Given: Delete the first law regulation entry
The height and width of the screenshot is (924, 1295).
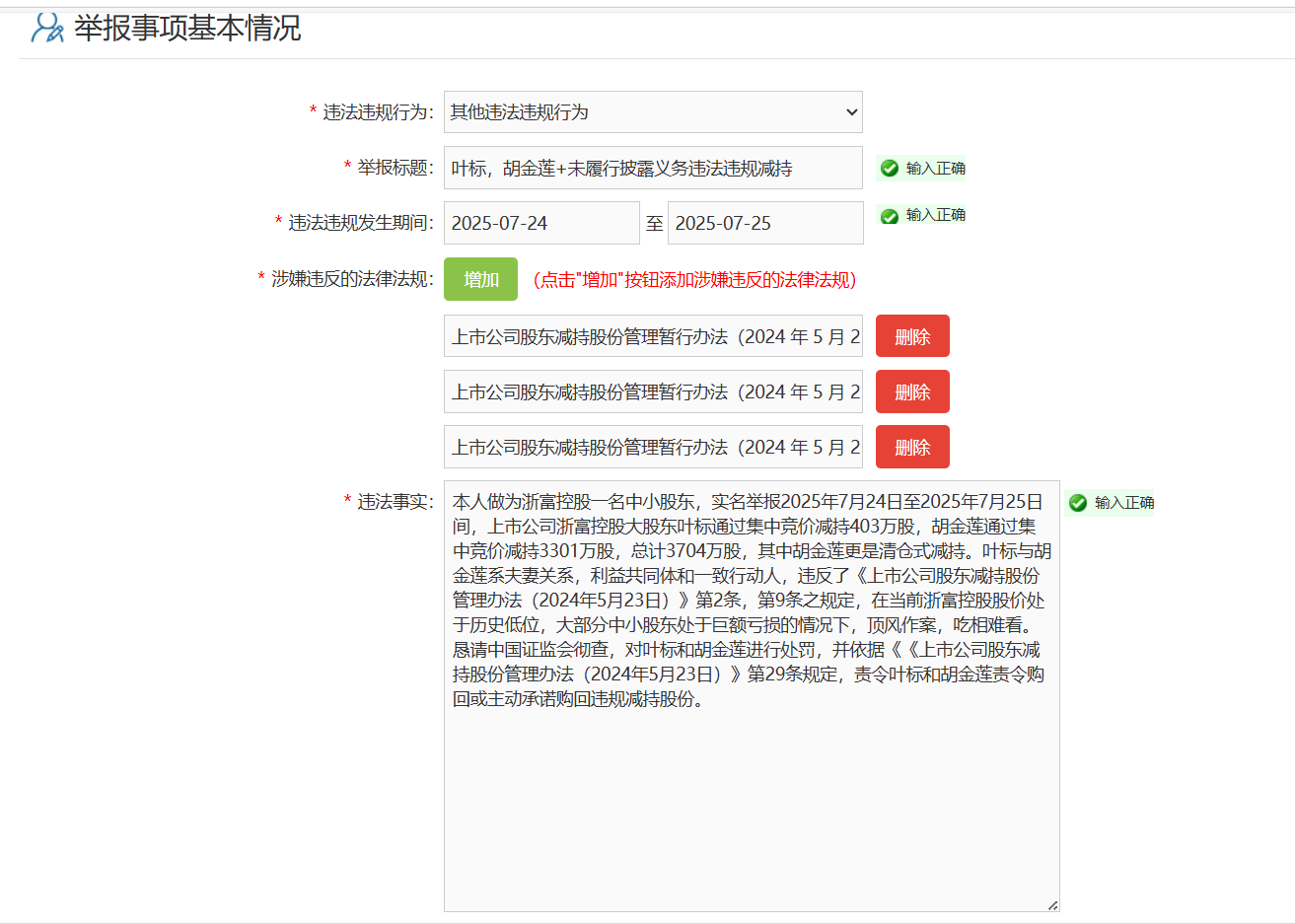Looking at the screenshot, I should pyautogui.click(x=912, y=336).
